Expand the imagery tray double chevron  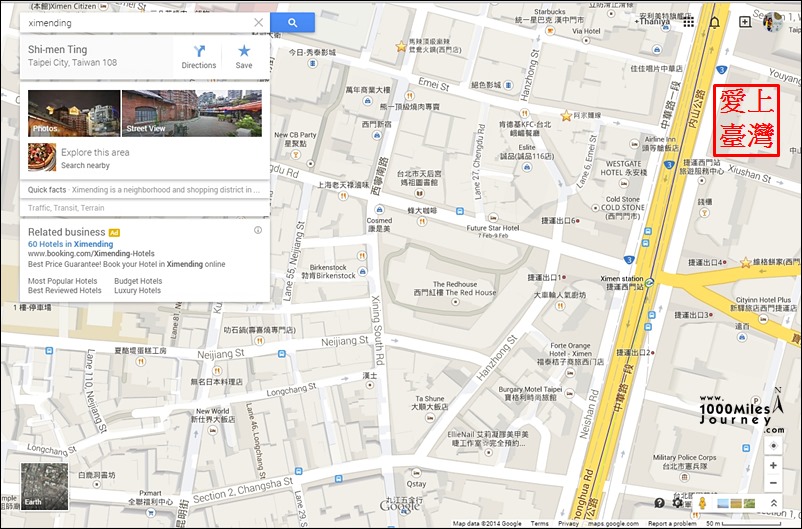pos(774,503)
